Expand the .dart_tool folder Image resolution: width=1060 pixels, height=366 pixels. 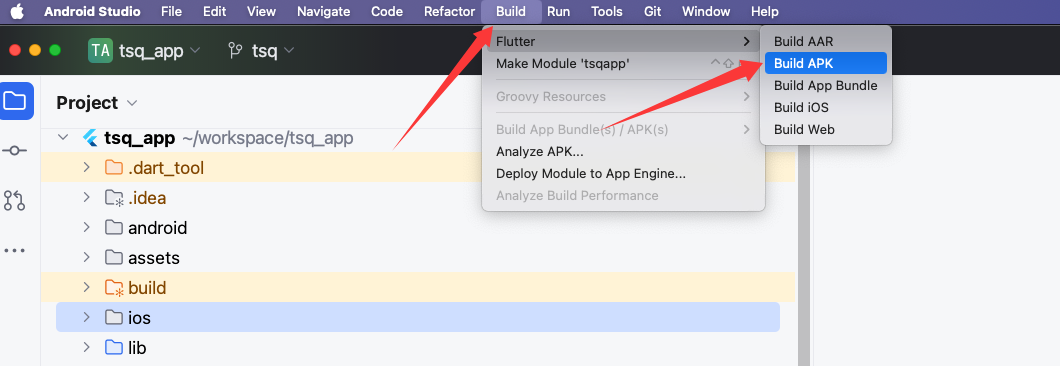[x=87, y=167]
